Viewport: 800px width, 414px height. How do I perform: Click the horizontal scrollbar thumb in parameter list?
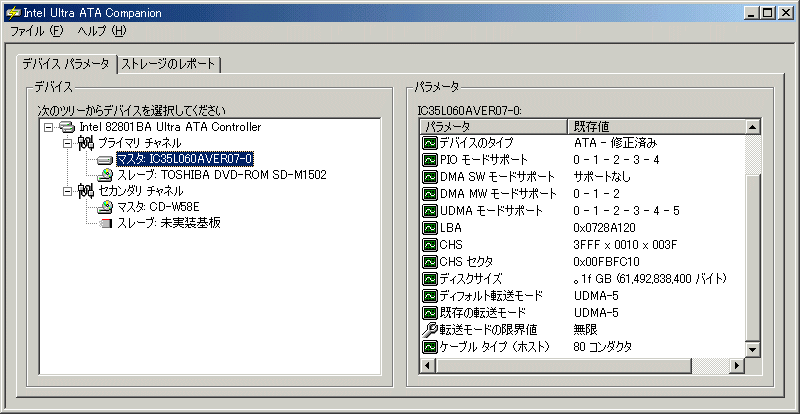(562, 366)
